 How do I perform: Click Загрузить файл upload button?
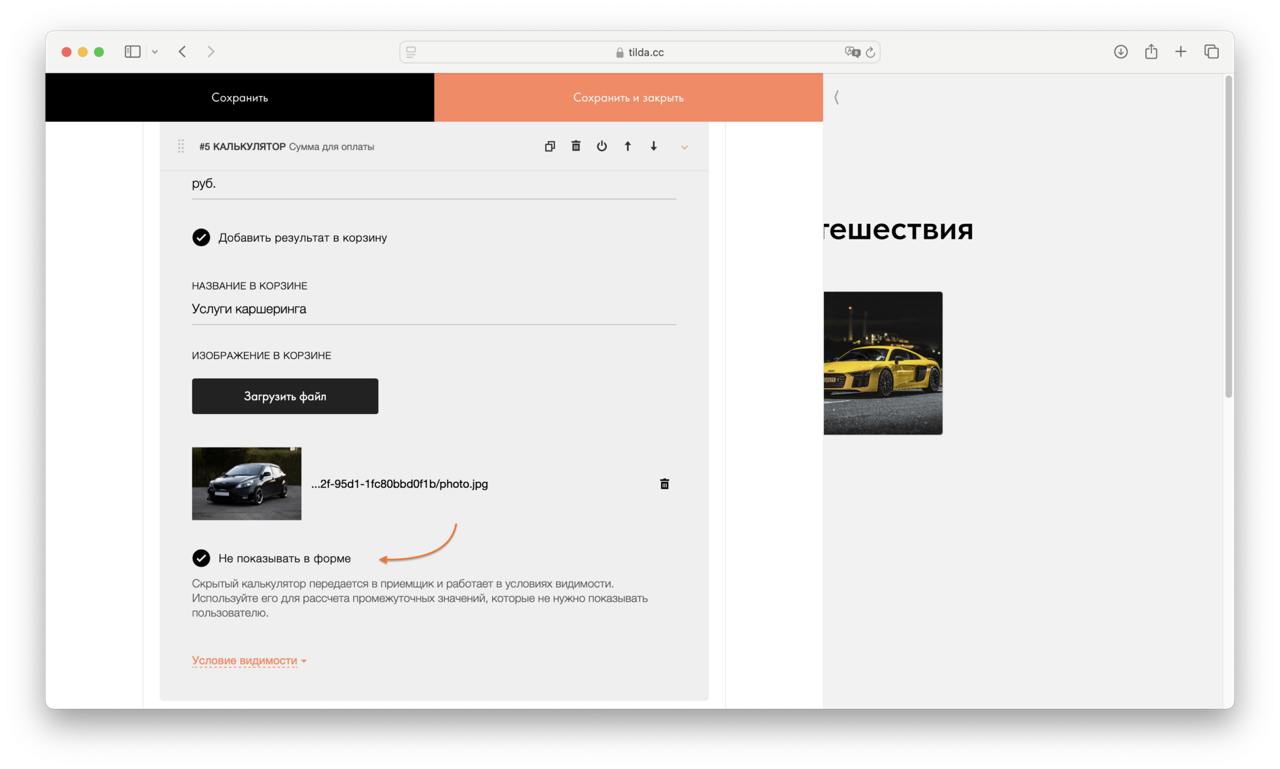pyautogui.click(x=285, y=396)
